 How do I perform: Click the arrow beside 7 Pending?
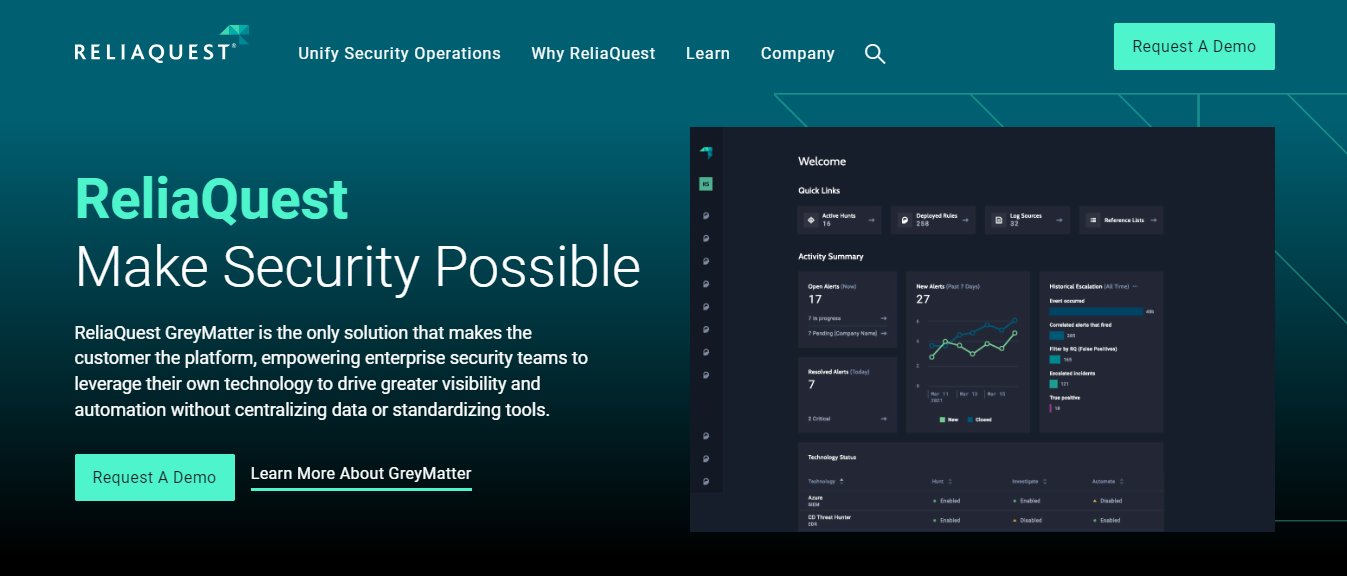883,333
